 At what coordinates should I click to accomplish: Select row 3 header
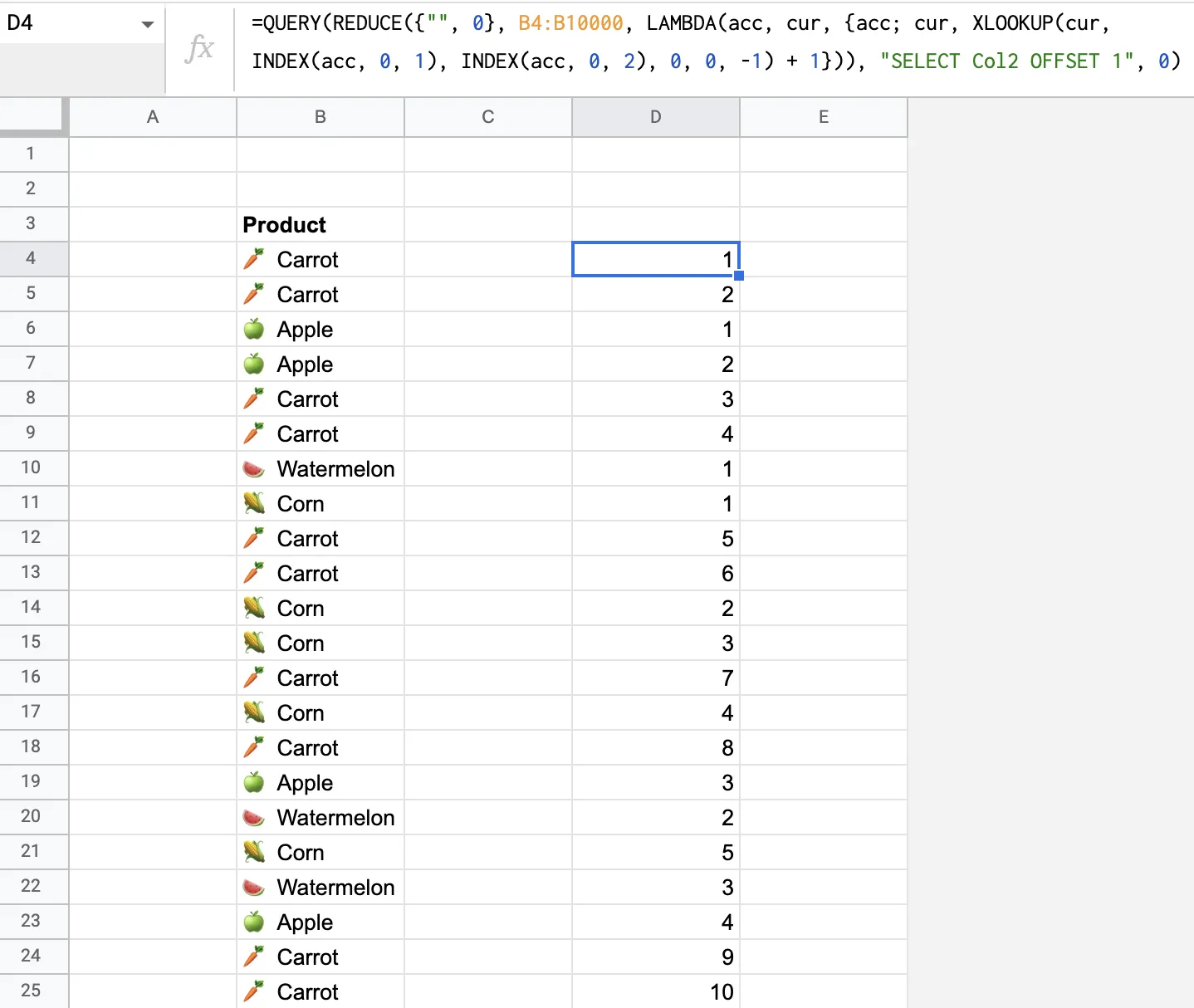pyautogui.click(x=31, y=223)
